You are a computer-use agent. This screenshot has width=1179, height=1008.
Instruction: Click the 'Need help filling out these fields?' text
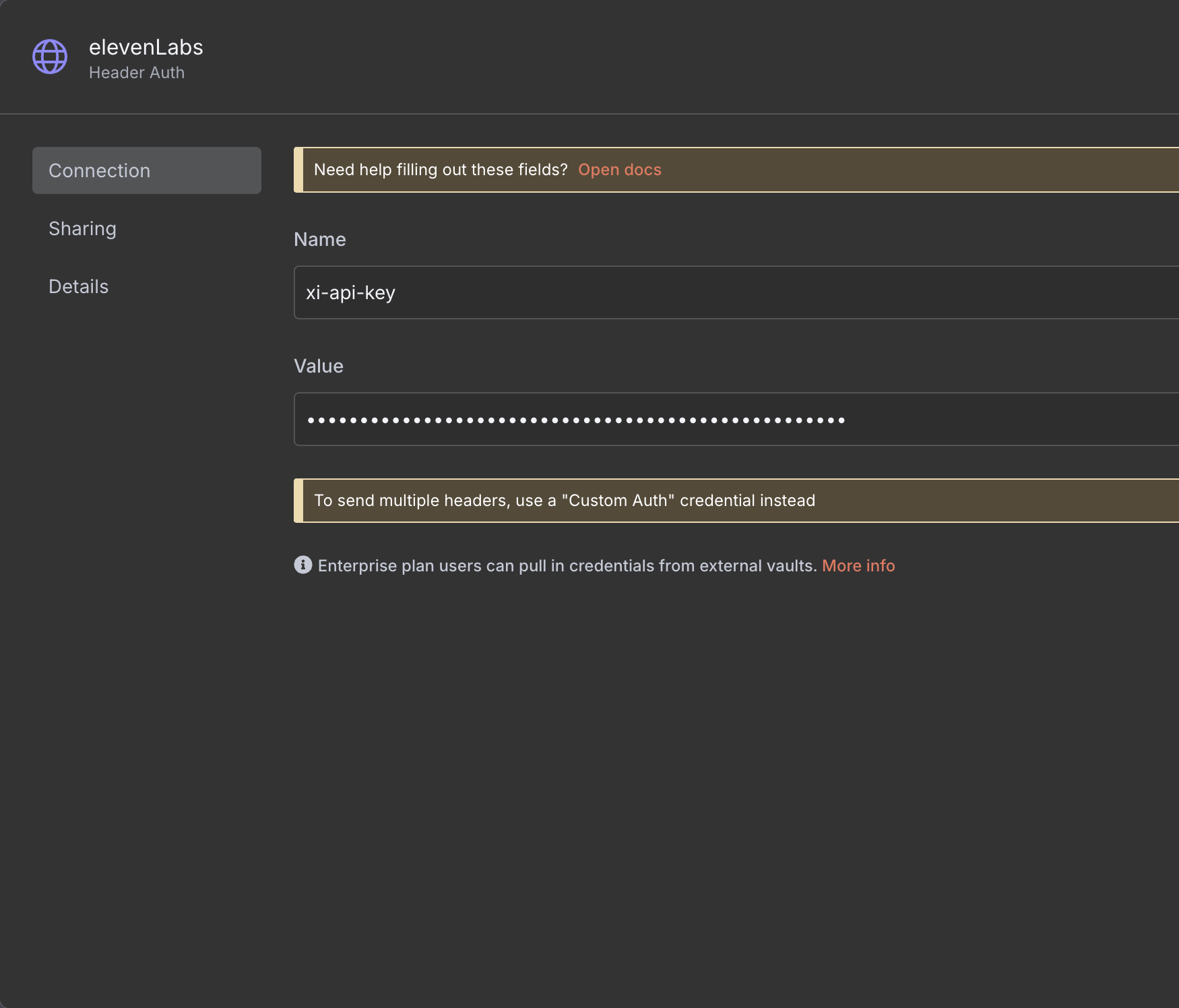[441, 170]
